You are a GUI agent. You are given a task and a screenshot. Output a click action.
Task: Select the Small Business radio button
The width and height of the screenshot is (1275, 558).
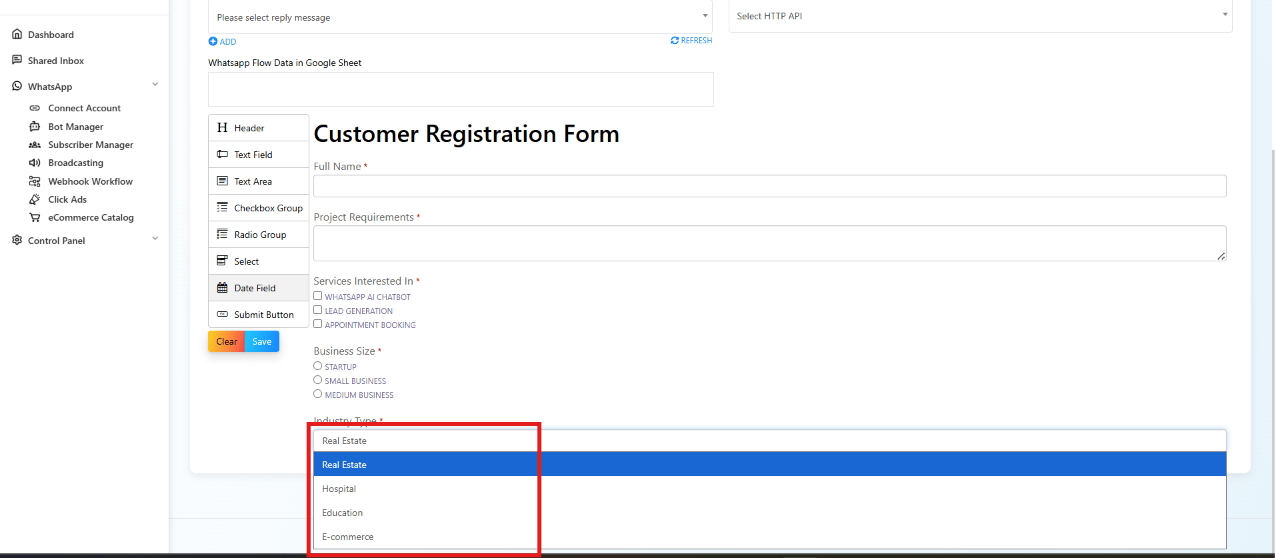click(x=318, y=380)
